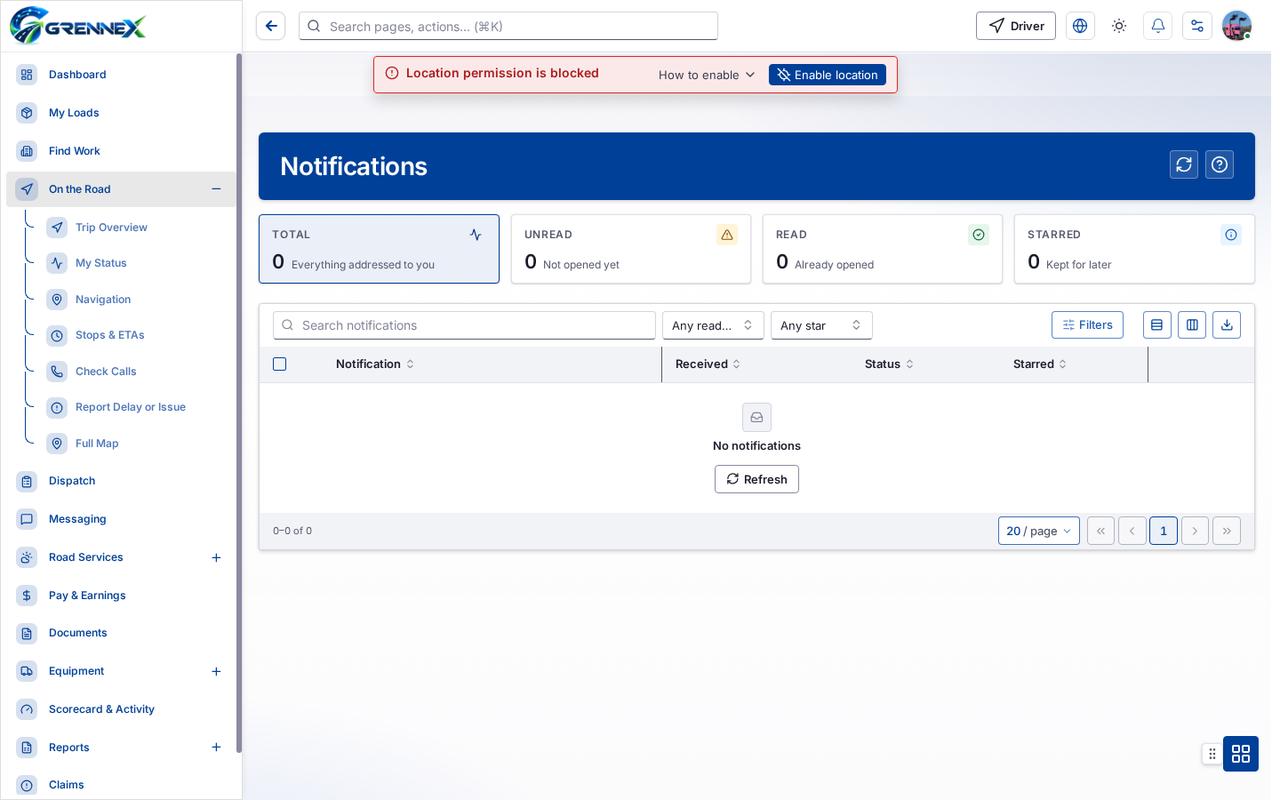Open the language globe icon
This screenshot has width=1280, height=800.
point(1080,26)
